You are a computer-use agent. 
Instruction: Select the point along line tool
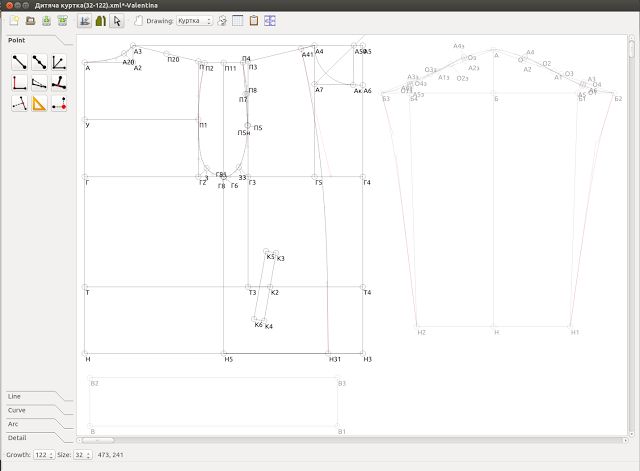39,62
